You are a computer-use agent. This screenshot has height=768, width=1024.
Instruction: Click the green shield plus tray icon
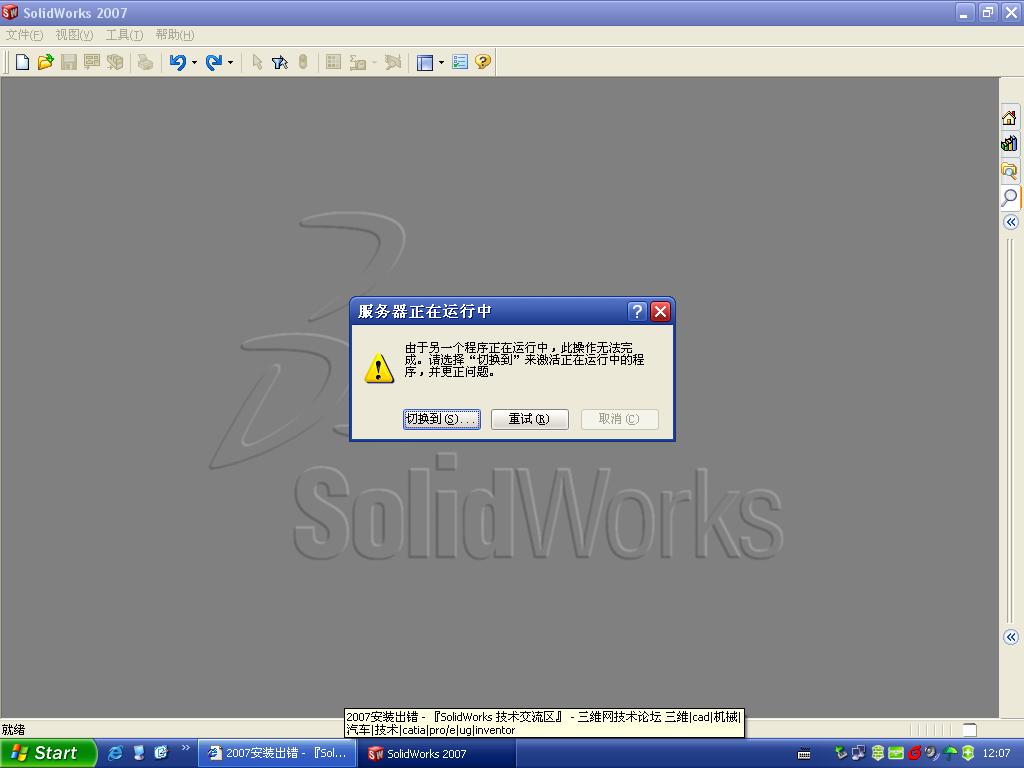pyautogui.click(x=968, y=753)
